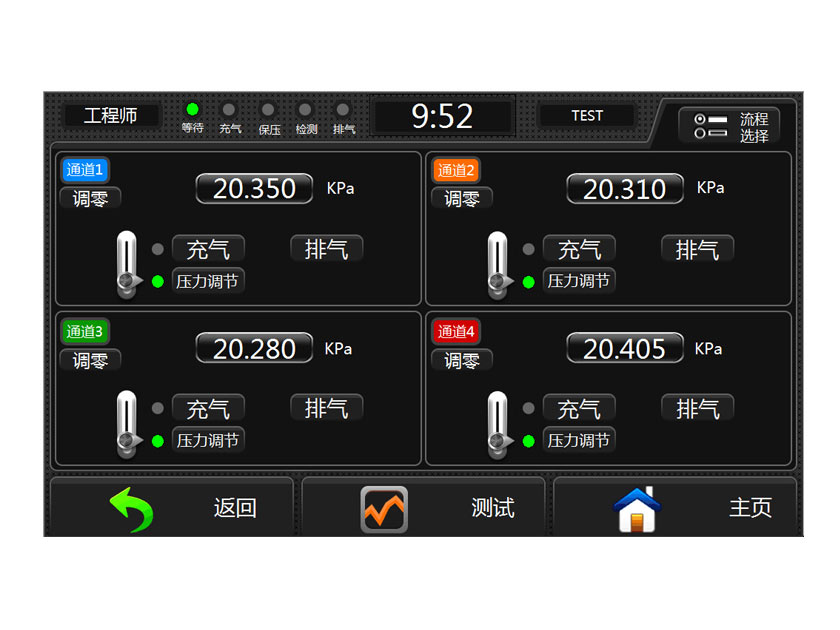Select the blue 通道1 channel label
This screenshot has height=630, width=840.
click(x=85, y=170)
